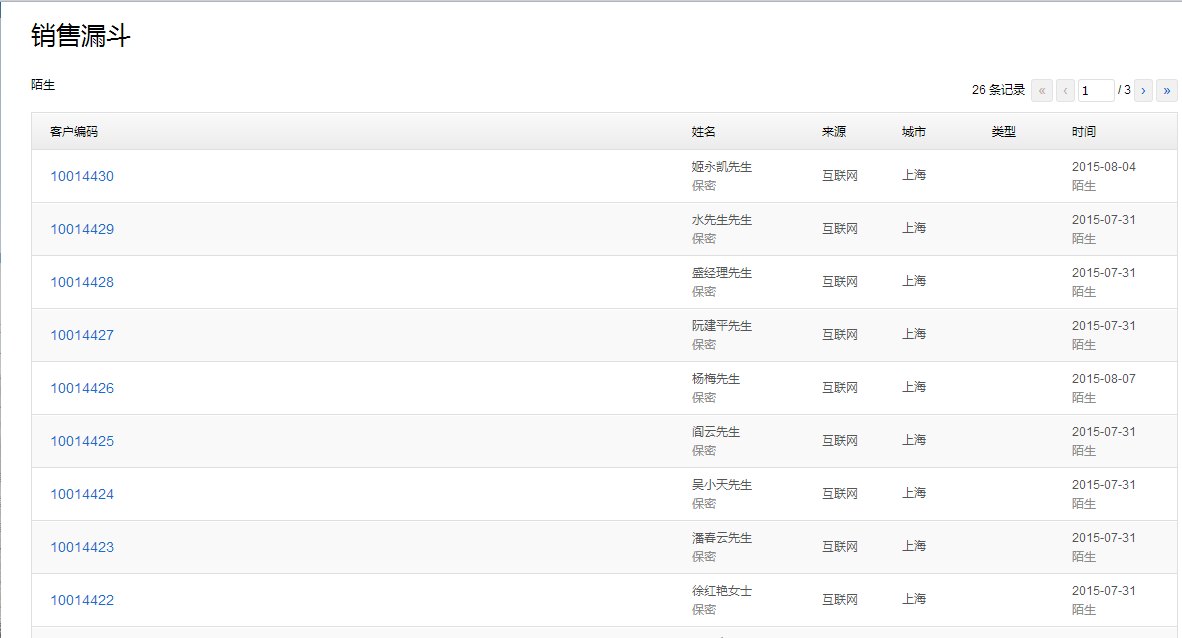Open customer code 10014426
Screen dimensions: 1182x638
(x=82, y=388)
